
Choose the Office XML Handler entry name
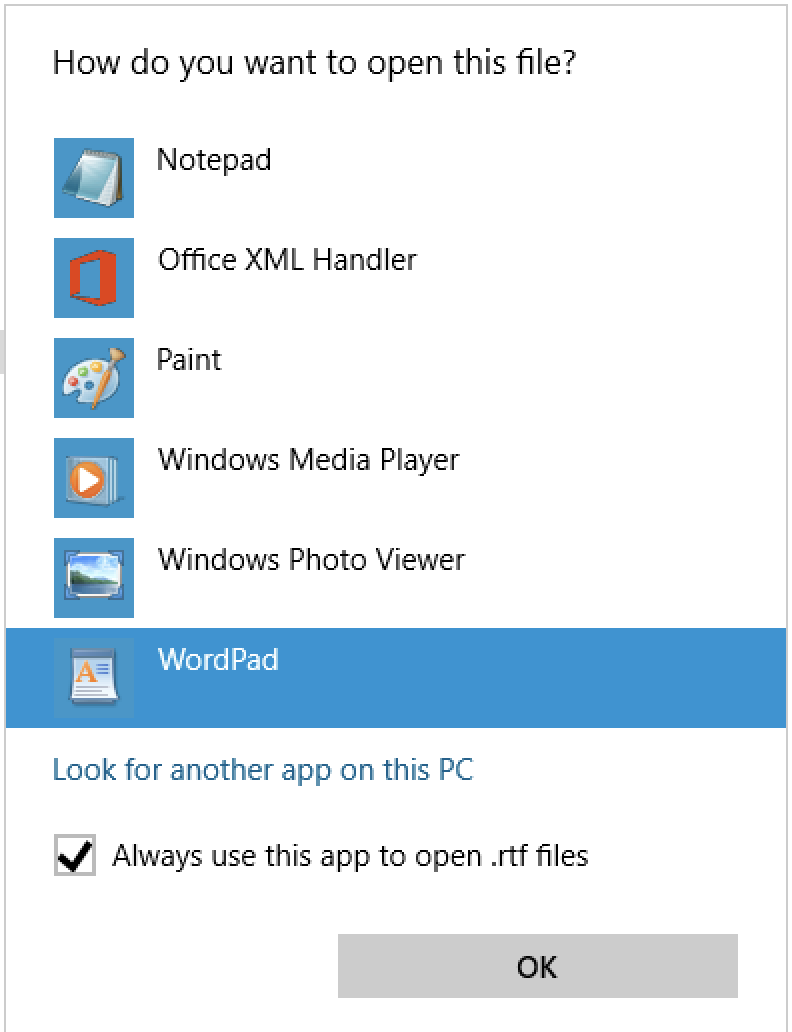287,260
